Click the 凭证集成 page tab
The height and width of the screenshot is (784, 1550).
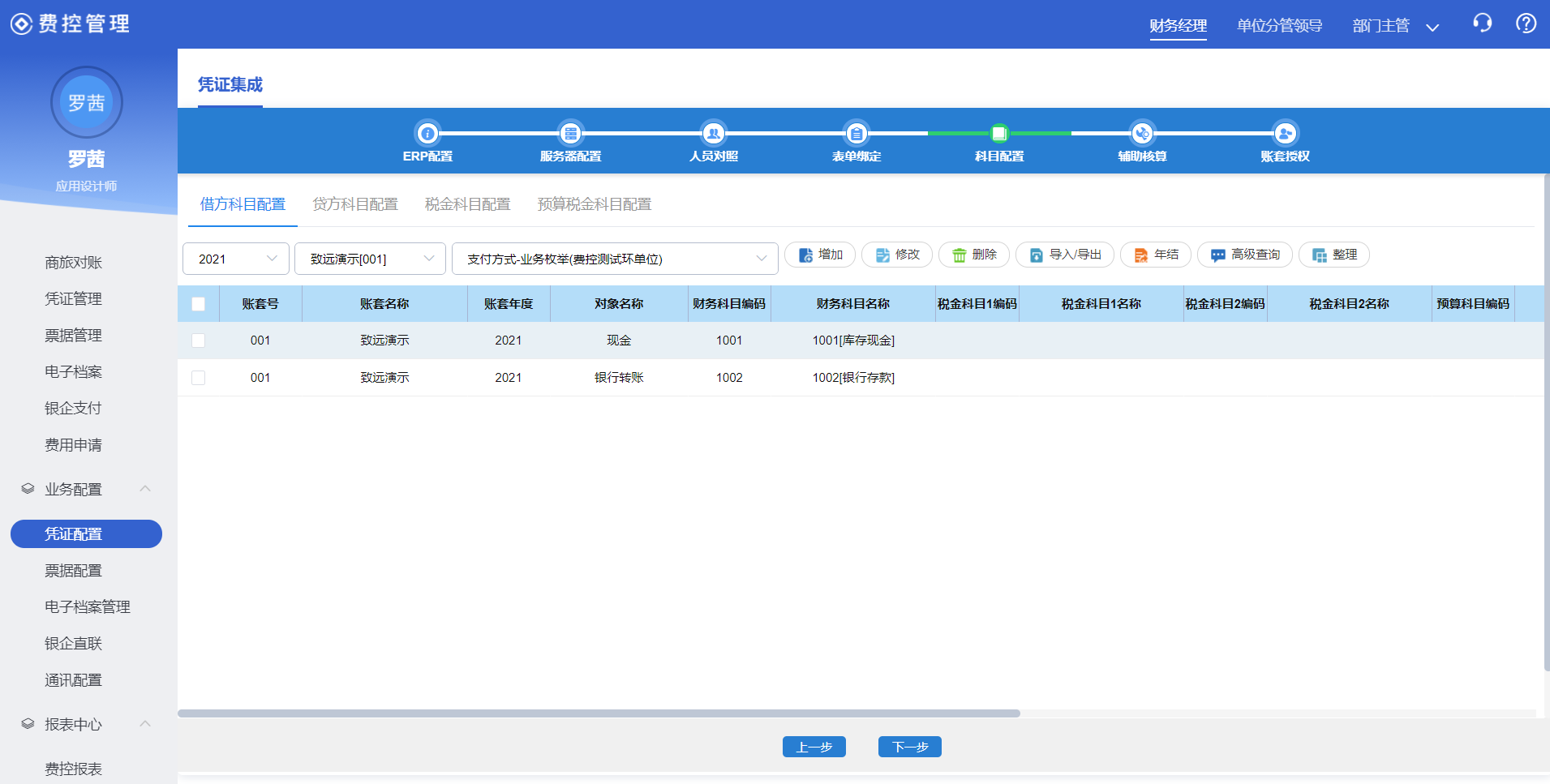(230, 84)
